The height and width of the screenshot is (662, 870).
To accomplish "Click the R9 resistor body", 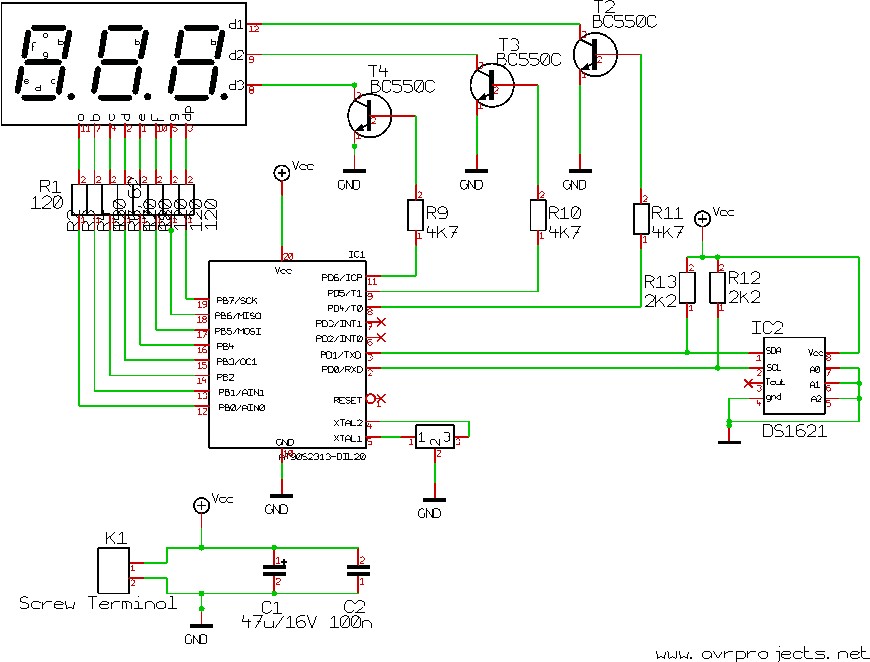I will [416, 215].
